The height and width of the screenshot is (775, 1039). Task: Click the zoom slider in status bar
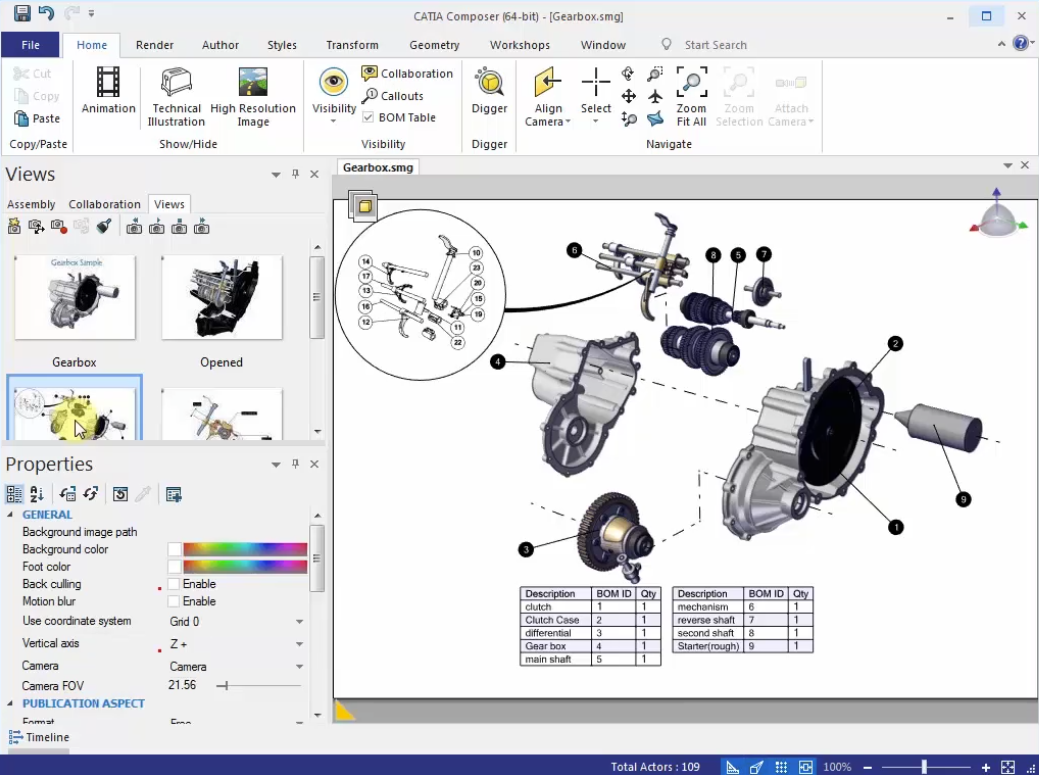pyautogui.click(x=924, y=767)
